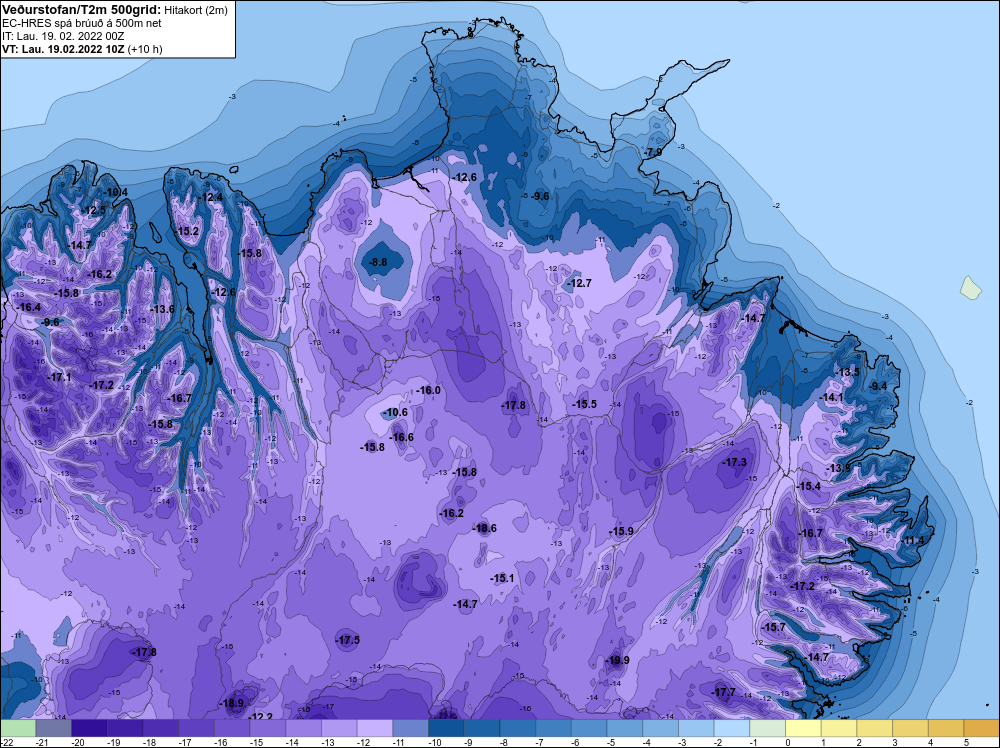The width and height of the screenshot is (1000, 748).
Task: Click the -17.1 temperature value
Action: tap(60, 378)
